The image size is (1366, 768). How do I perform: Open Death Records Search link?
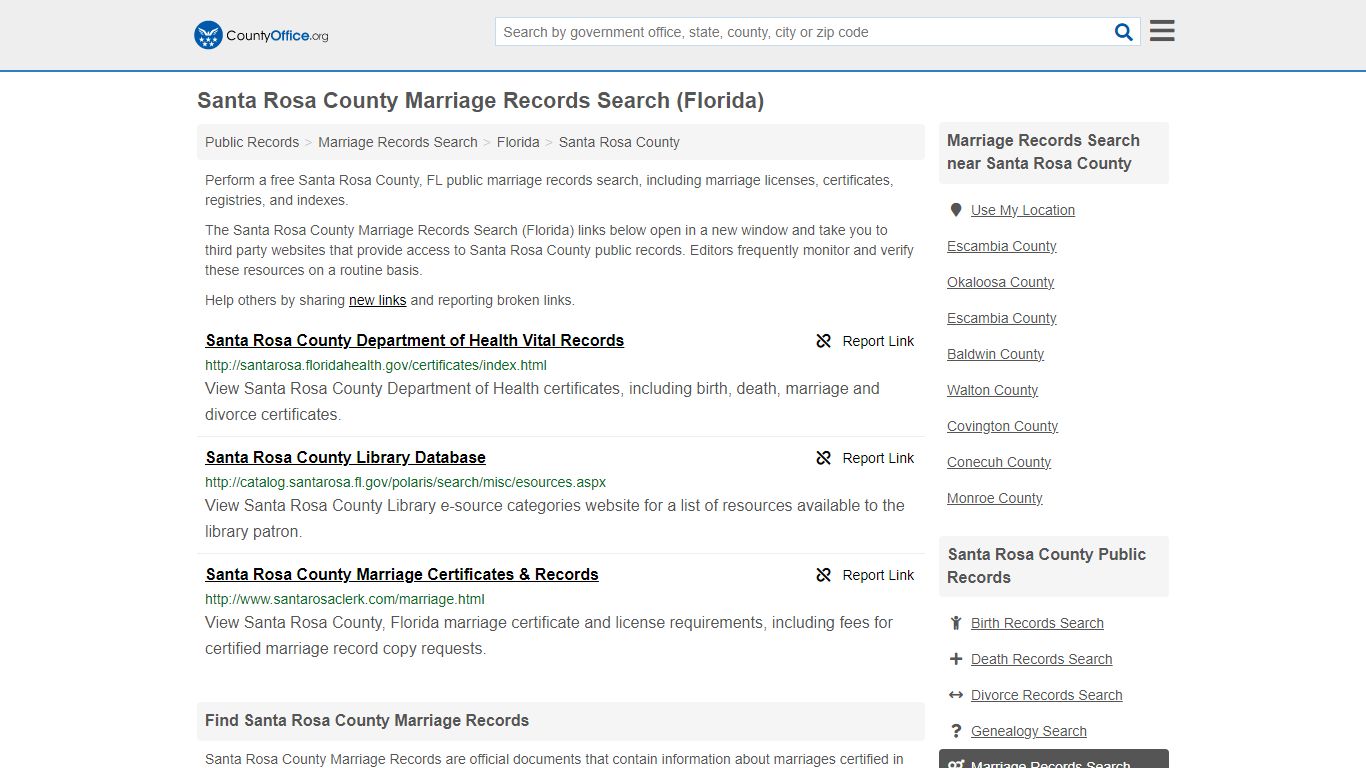click(x=1041, y=659)
